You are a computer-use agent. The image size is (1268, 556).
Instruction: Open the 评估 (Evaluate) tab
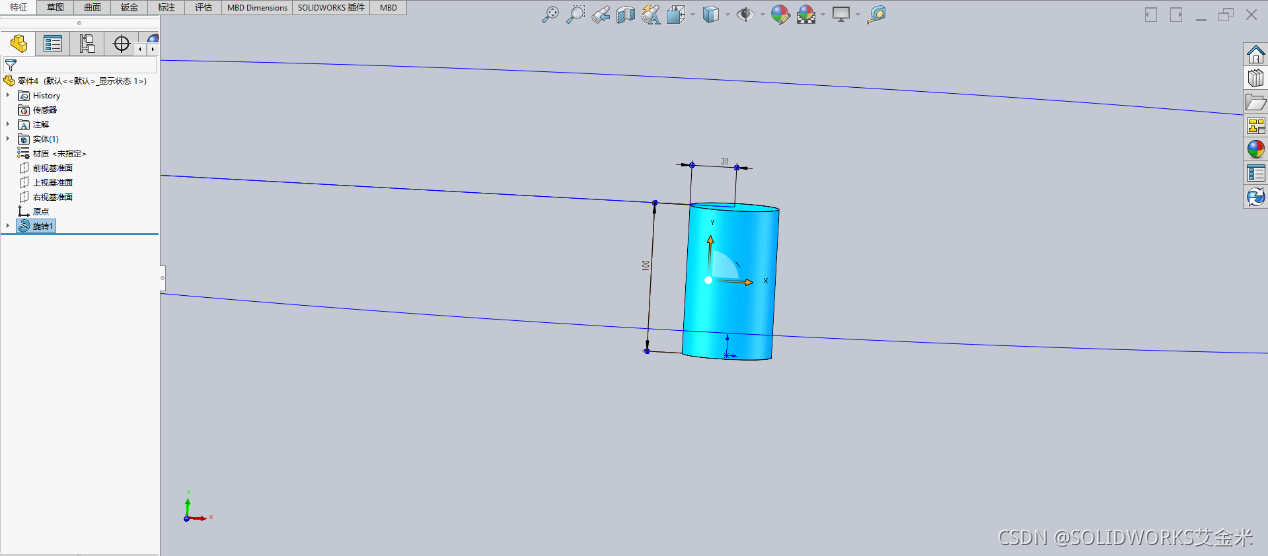pos(203,7)
